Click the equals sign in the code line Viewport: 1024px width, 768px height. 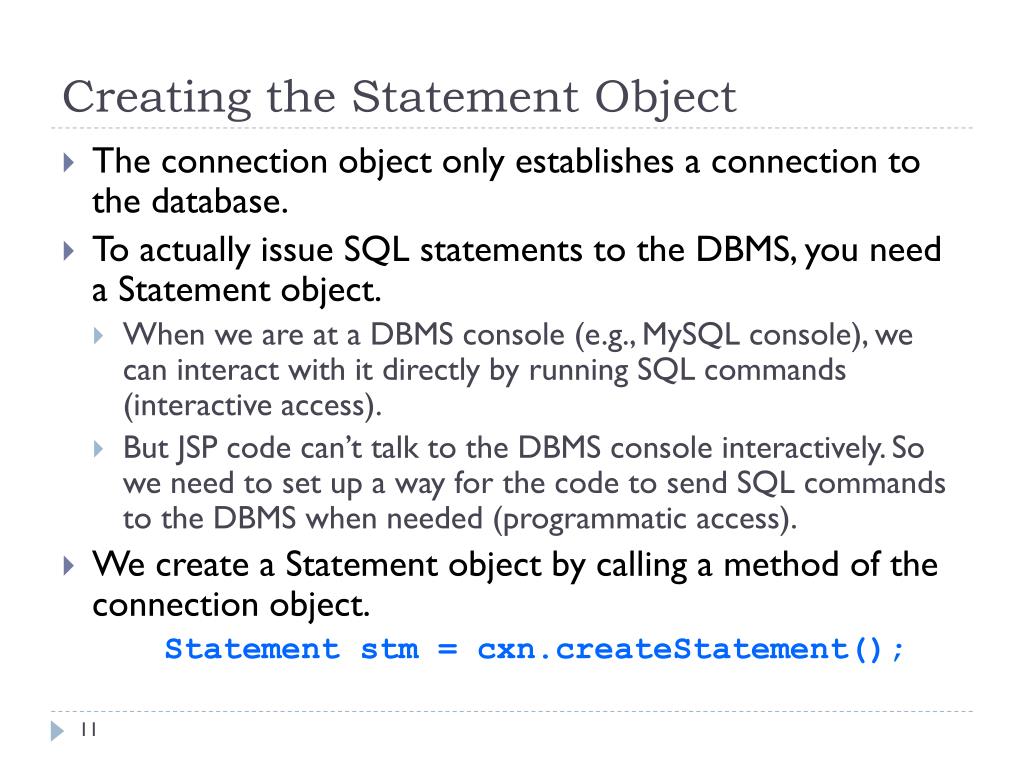pyautogui.click(x=448, y=649)
